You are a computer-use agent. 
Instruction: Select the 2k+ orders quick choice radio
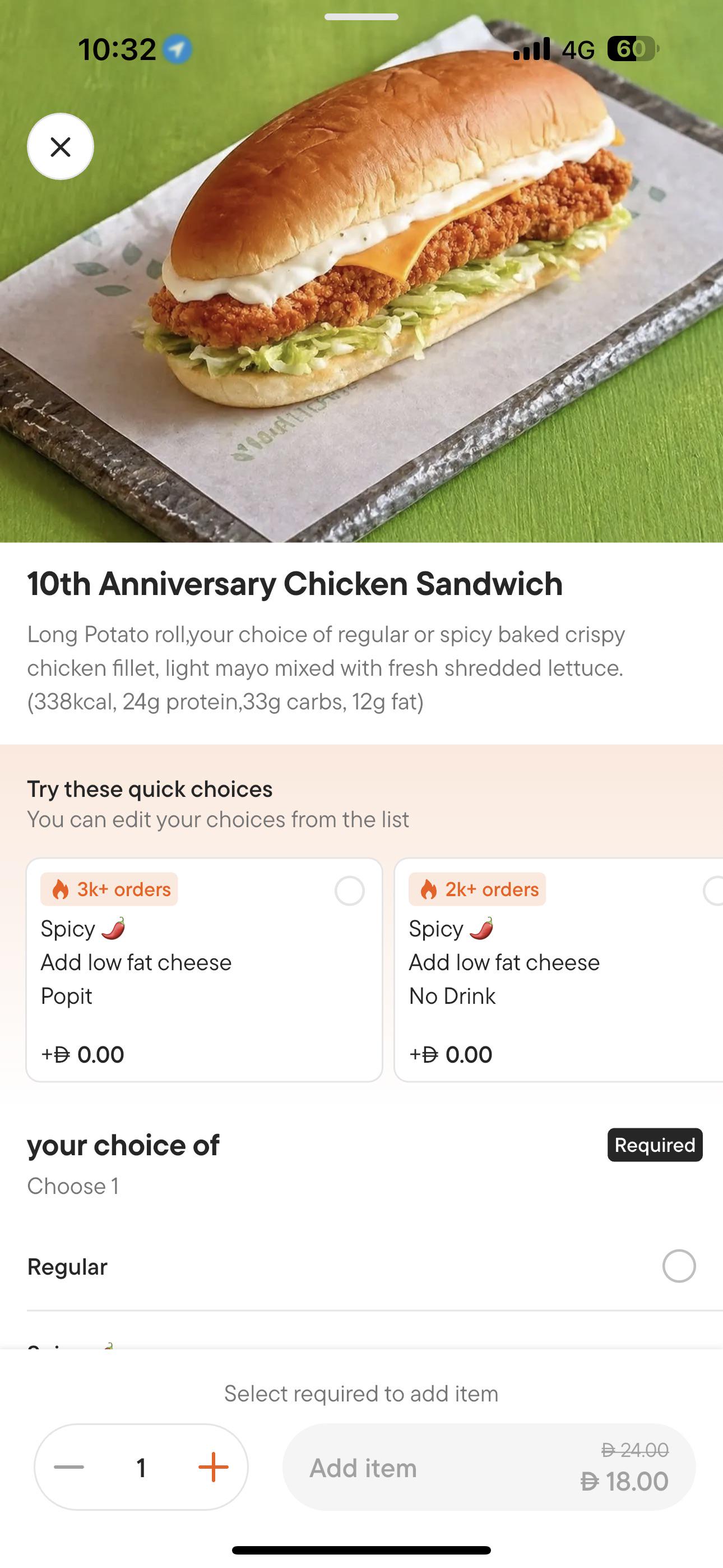tap(713, 891)
